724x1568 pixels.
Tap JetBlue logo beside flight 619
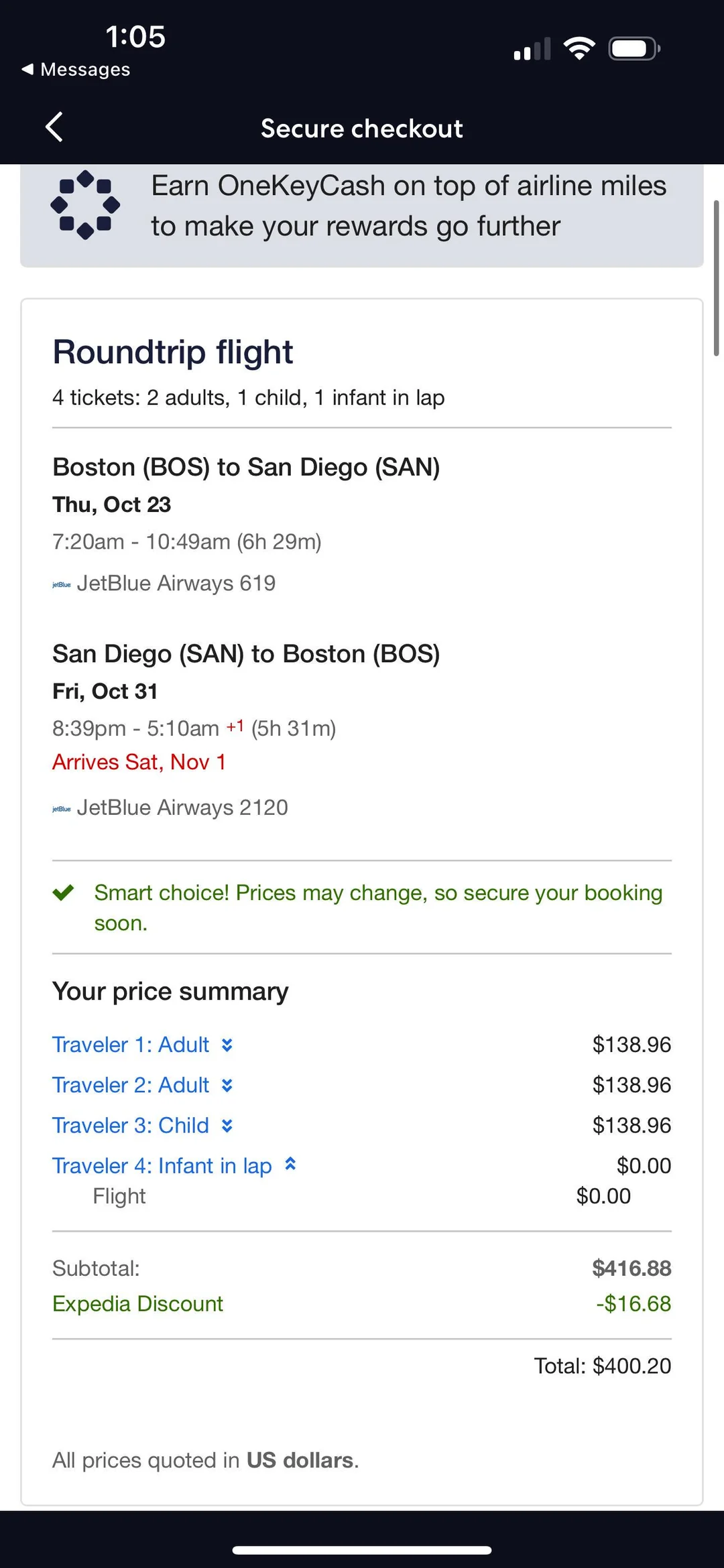62,585
